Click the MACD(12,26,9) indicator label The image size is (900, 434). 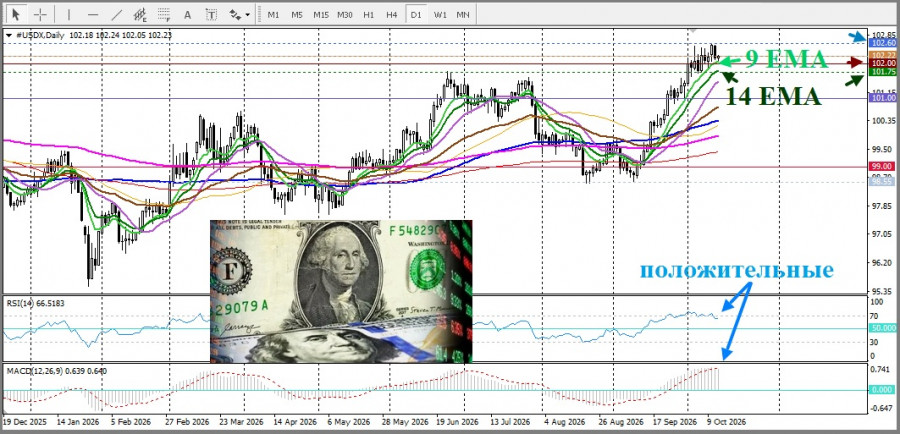click(x=56, y=371)
